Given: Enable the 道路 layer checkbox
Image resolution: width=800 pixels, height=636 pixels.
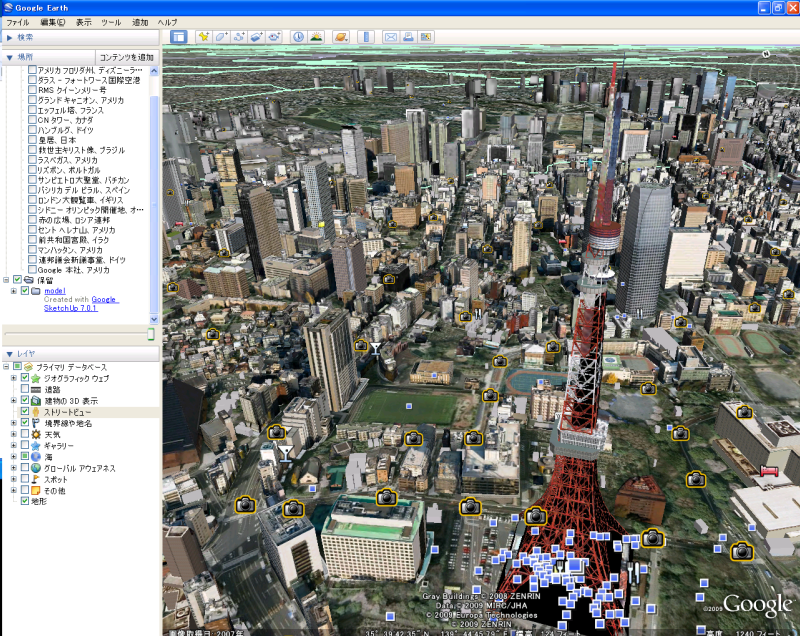Looking at the screenshot, I should coord(24,389).
